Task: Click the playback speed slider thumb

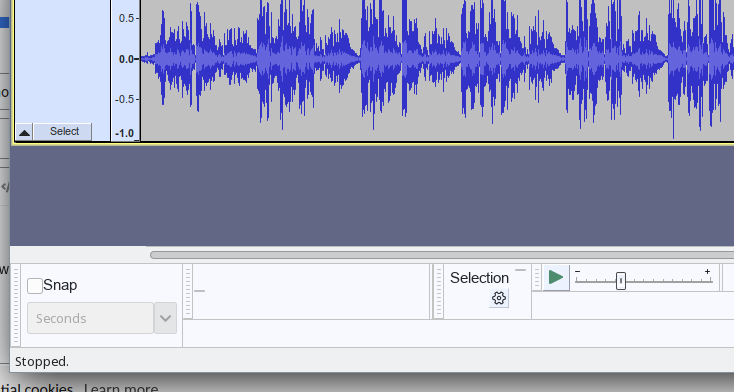Action: coord(621,281)
